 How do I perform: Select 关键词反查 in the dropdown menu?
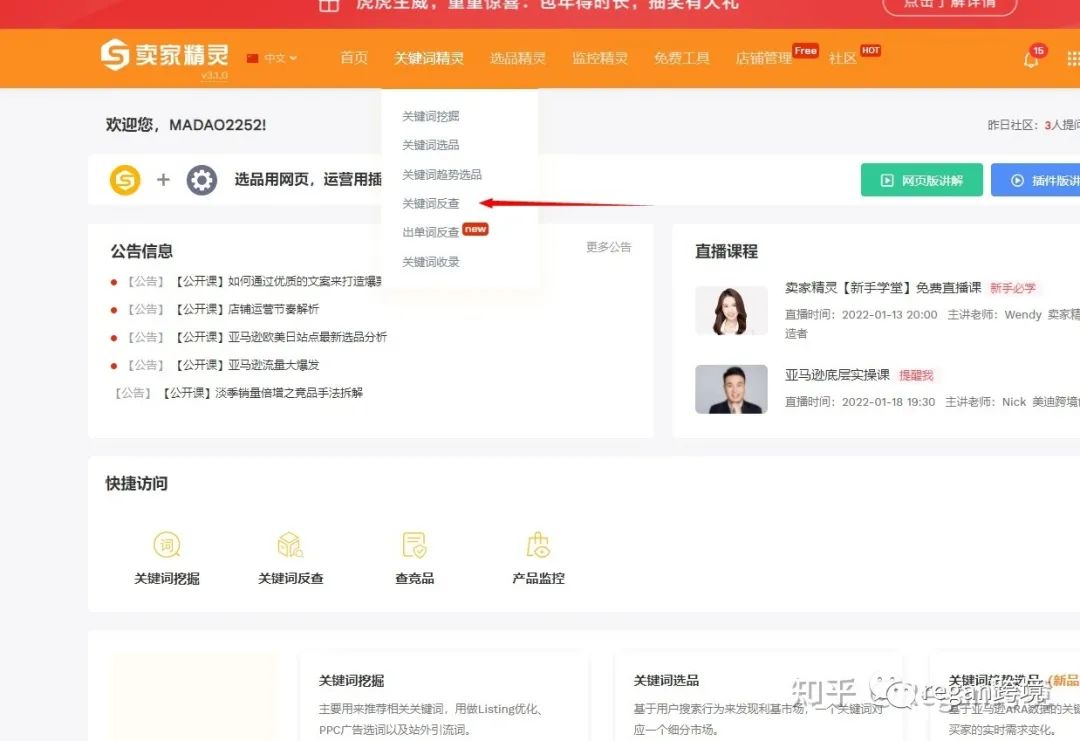[x=430, y=204]
